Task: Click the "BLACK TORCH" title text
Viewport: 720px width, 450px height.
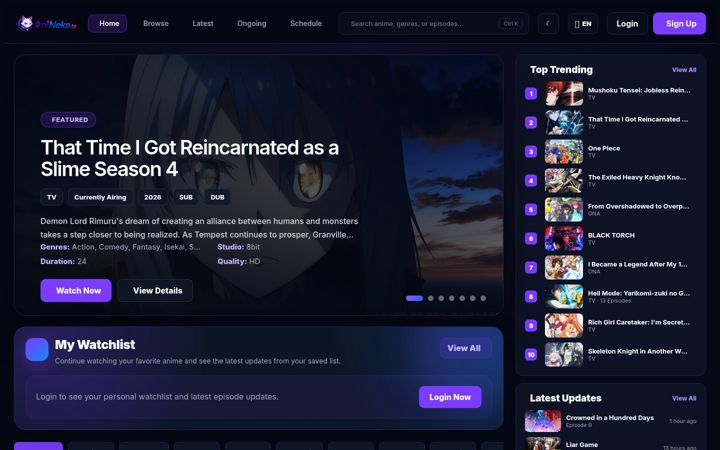Action: (611, 235)
